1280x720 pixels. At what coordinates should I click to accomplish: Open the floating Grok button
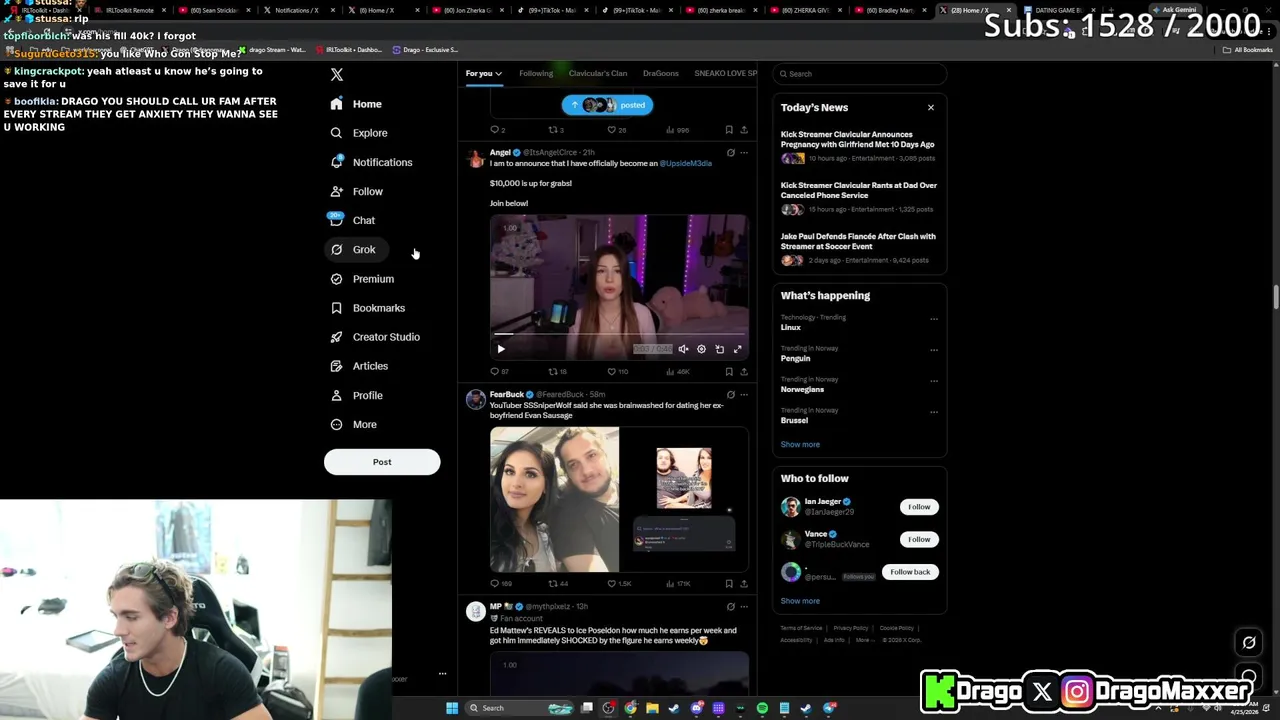tap(1249, 643)
